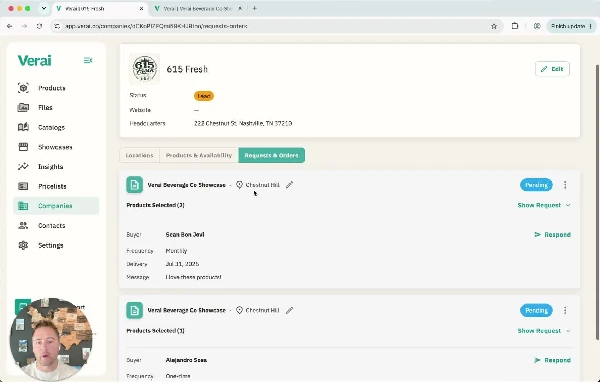Click the 222 Chestnut St headquarters address
The width and height of the screenshot is (600, 382).
coord(243,124)
